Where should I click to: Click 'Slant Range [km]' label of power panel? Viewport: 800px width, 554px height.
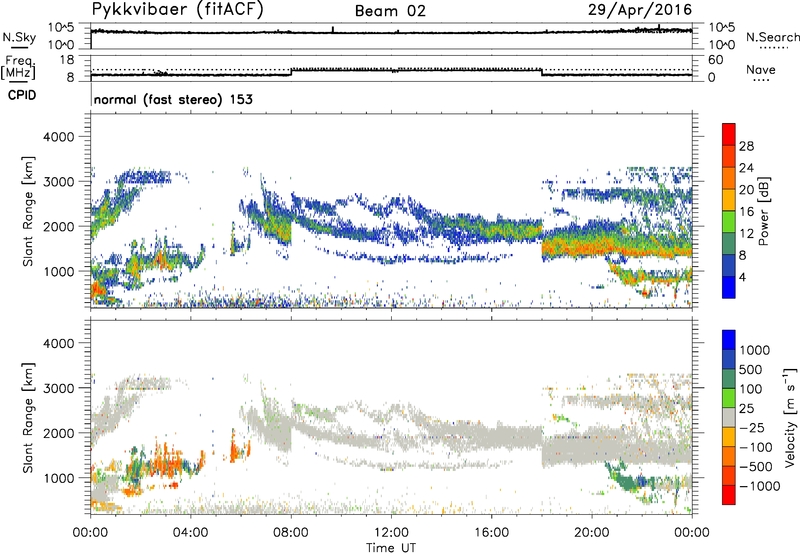coord(28,211)
